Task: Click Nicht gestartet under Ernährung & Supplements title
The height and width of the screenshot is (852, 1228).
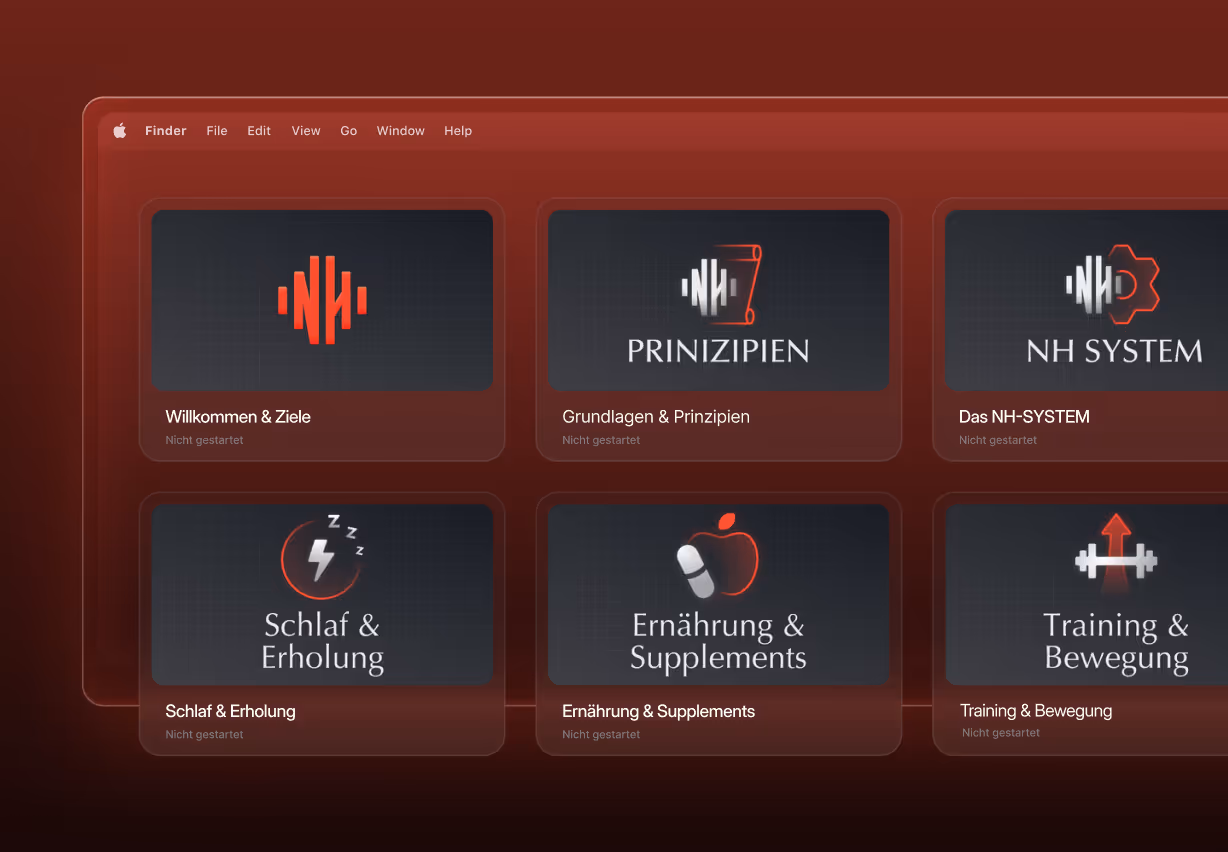Action: pos(601,734)
